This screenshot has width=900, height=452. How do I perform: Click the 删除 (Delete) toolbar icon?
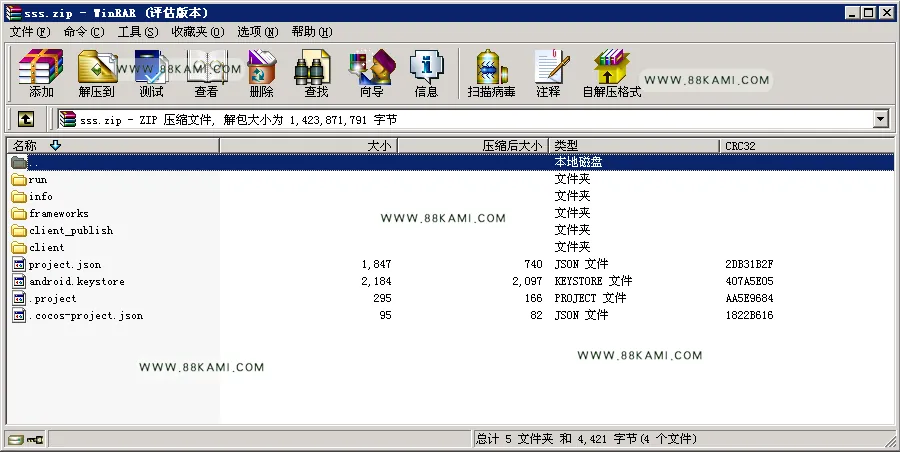pos(261,66)
